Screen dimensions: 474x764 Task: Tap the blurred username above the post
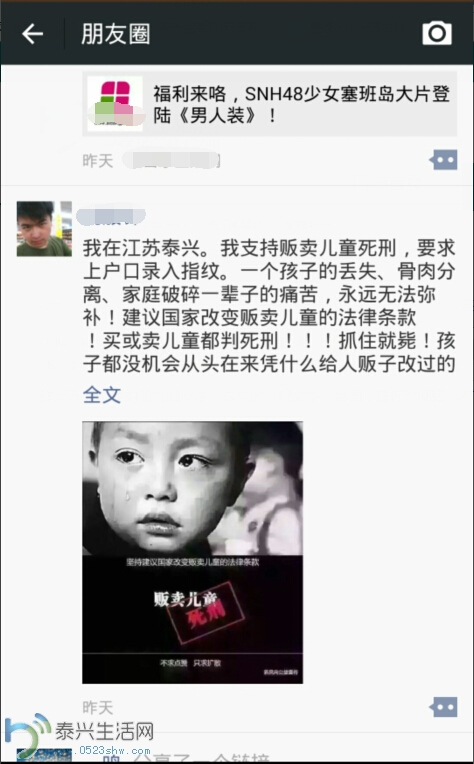111,217
